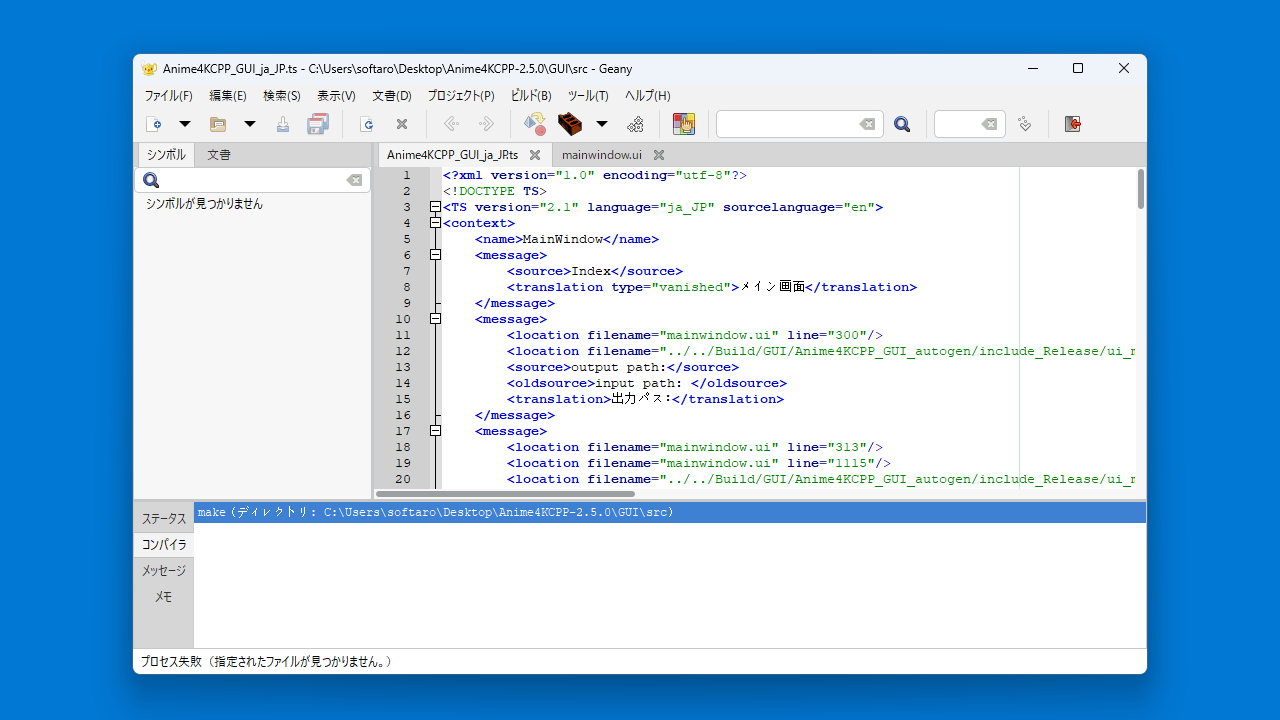1280x720 pixels.
Task: Navigate back one location icon
Action: coord(451,124)
